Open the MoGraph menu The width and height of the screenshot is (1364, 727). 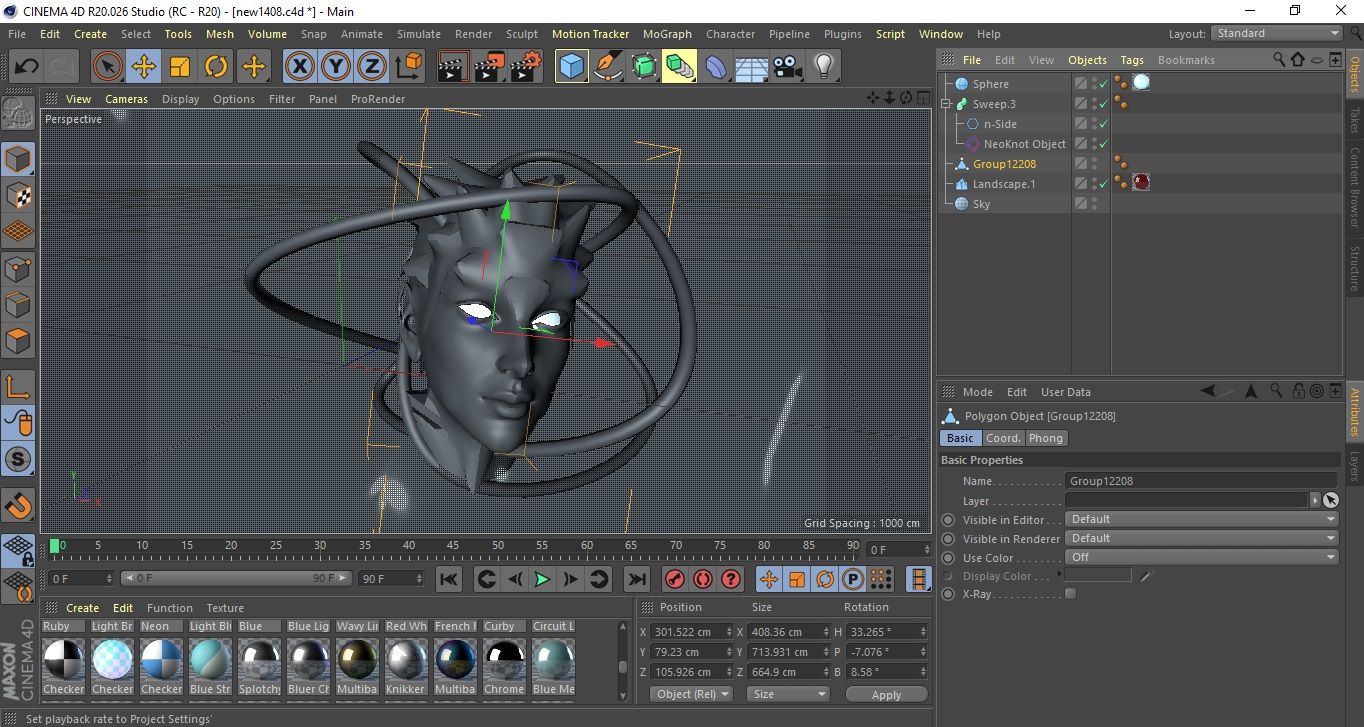(x=667, y=34)
